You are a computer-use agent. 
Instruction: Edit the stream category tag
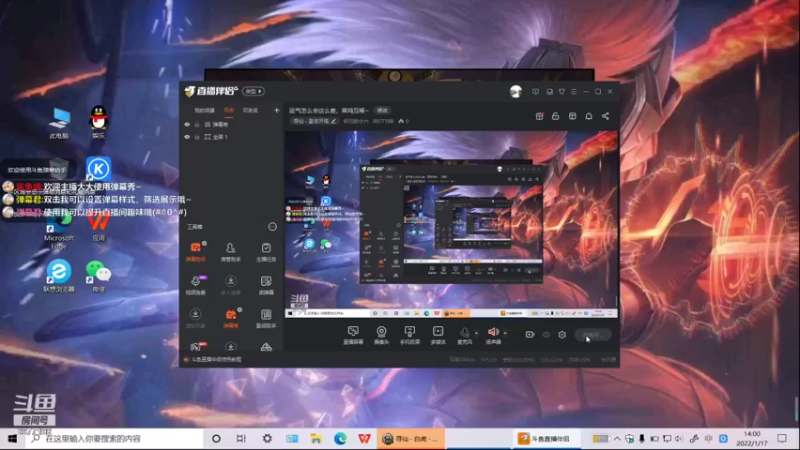[x=314, y=121]
